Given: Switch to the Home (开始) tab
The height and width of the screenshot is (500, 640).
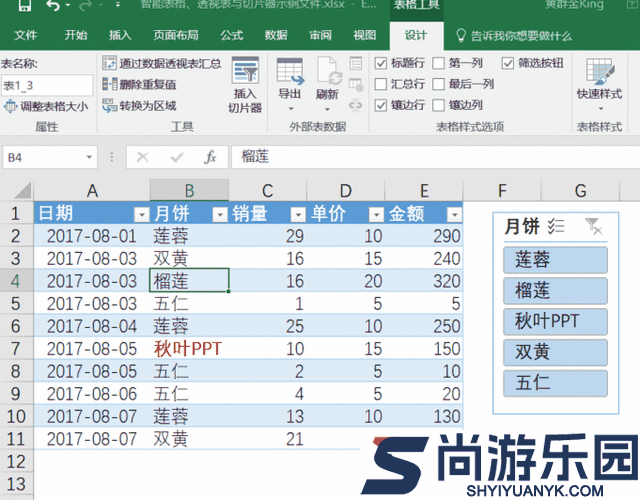Looking at the screenshot, I should (x=76, y=36).
